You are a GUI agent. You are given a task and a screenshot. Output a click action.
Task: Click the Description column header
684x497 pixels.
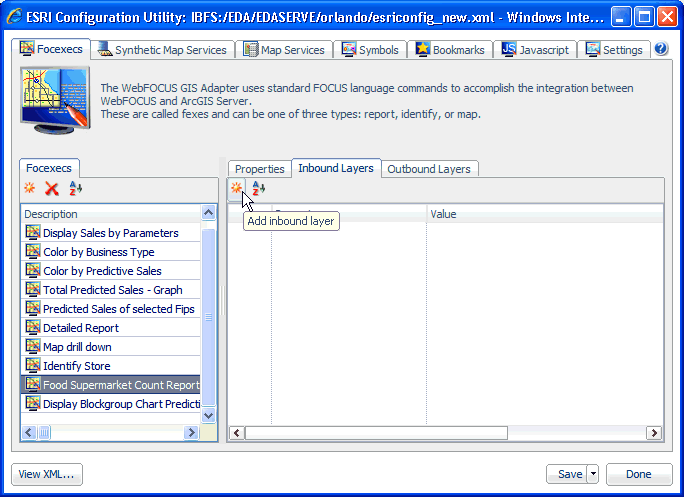point(111,214)
